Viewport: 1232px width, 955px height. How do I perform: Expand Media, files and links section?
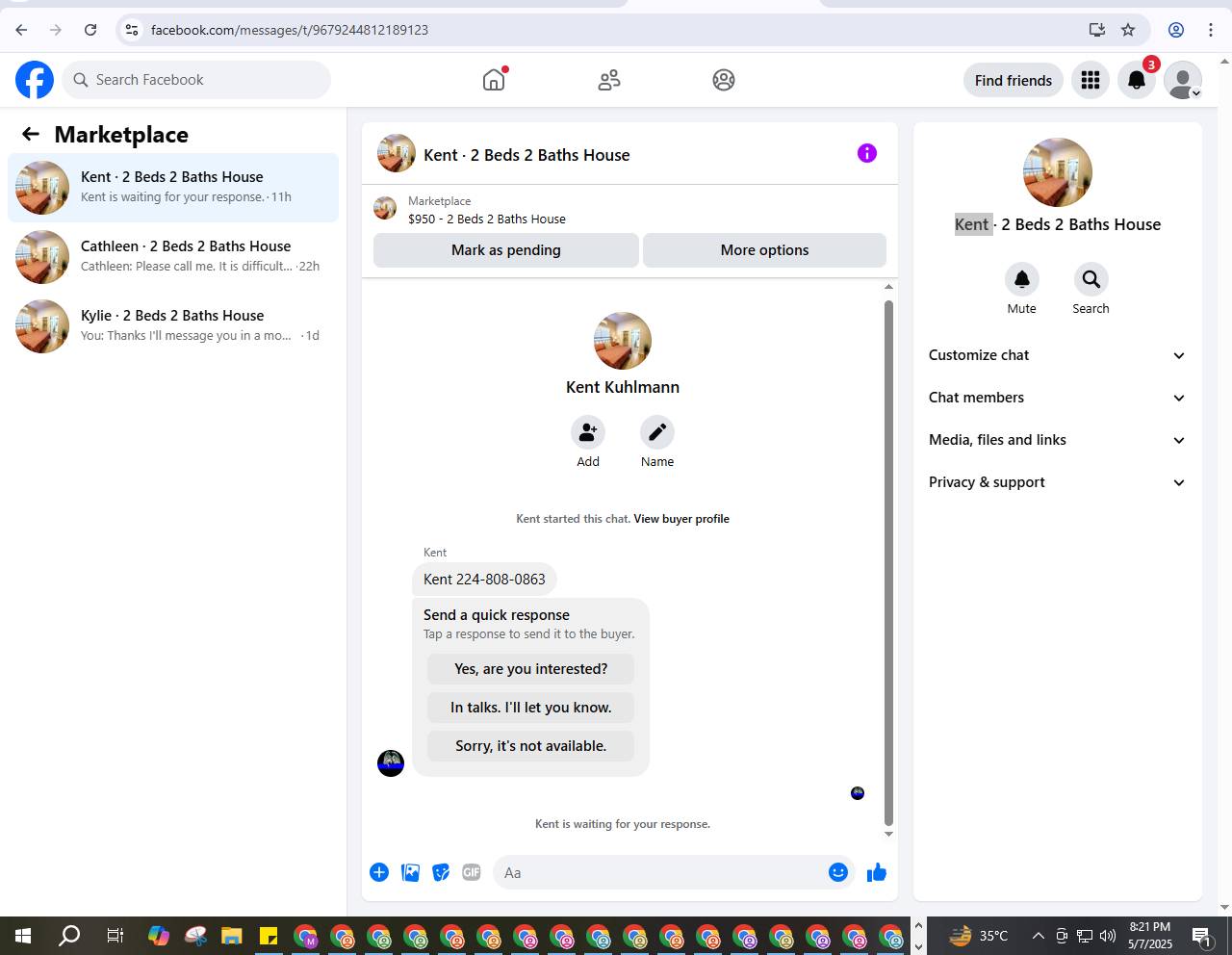click(x=1057, y=440)
